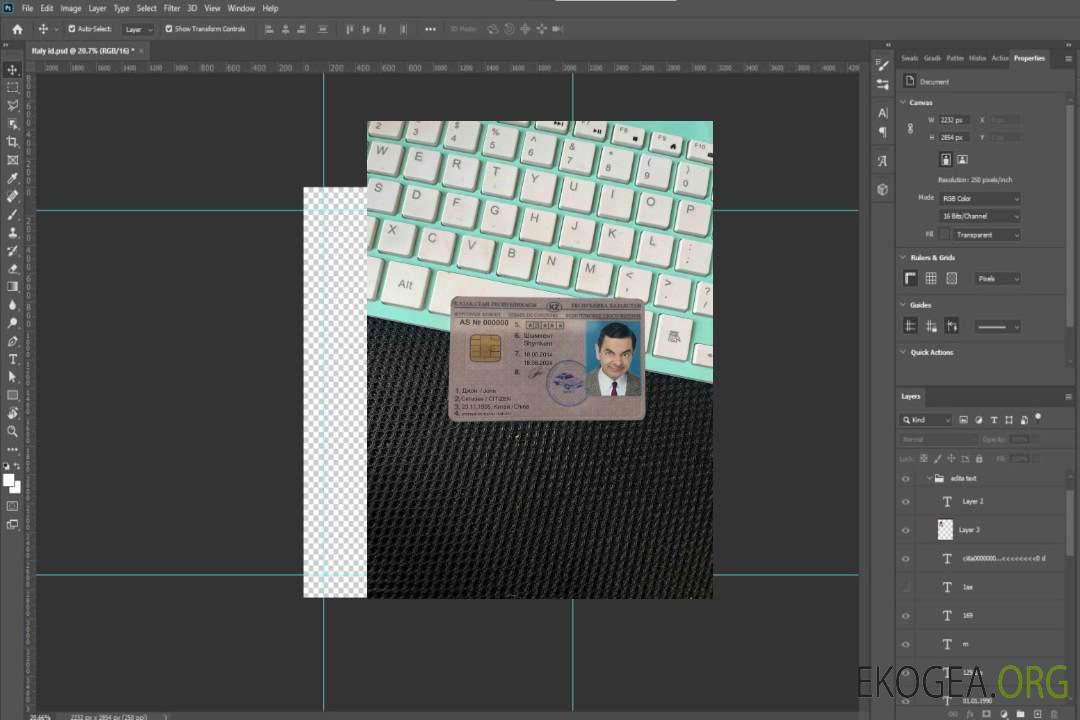Viewport: 1080px width, 720px height.
Task: Open the Window menu
Action: coord(241,8)
